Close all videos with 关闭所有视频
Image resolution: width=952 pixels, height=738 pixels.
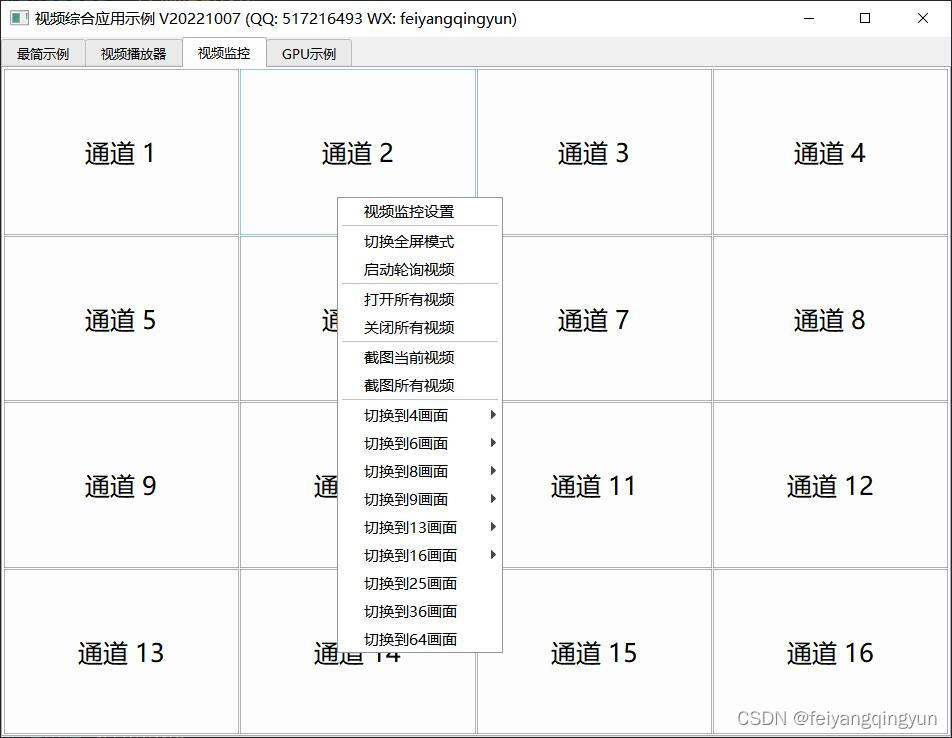(x=410, y=327)
